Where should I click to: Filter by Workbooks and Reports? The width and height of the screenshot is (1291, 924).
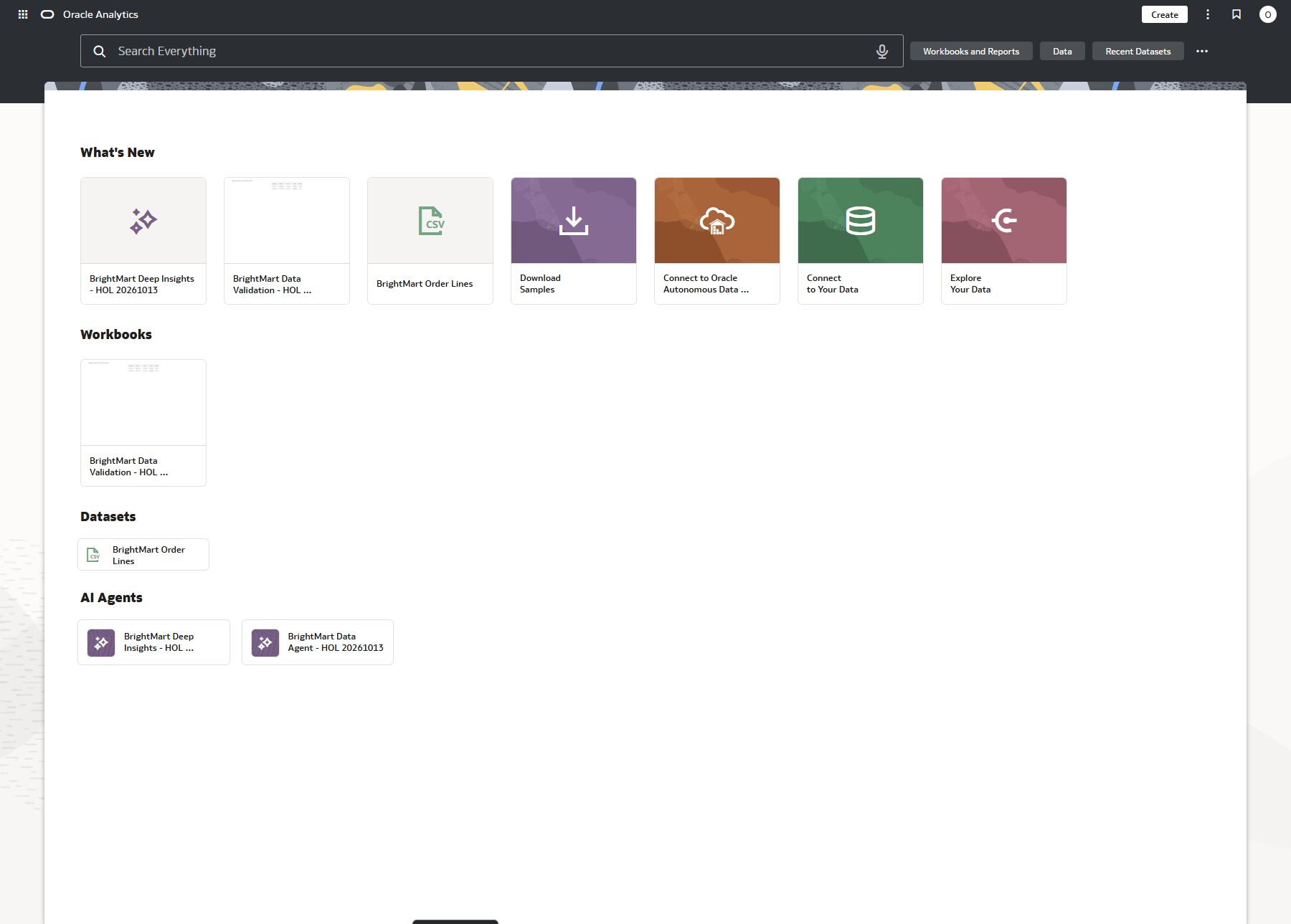pos(971,52)
